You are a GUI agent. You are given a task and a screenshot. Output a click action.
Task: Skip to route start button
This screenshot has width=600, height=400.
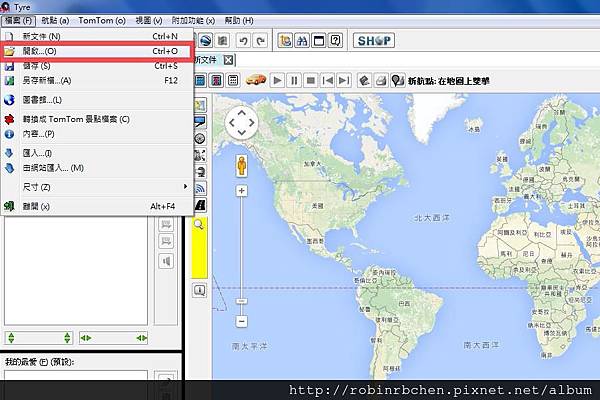pos(328,80)
